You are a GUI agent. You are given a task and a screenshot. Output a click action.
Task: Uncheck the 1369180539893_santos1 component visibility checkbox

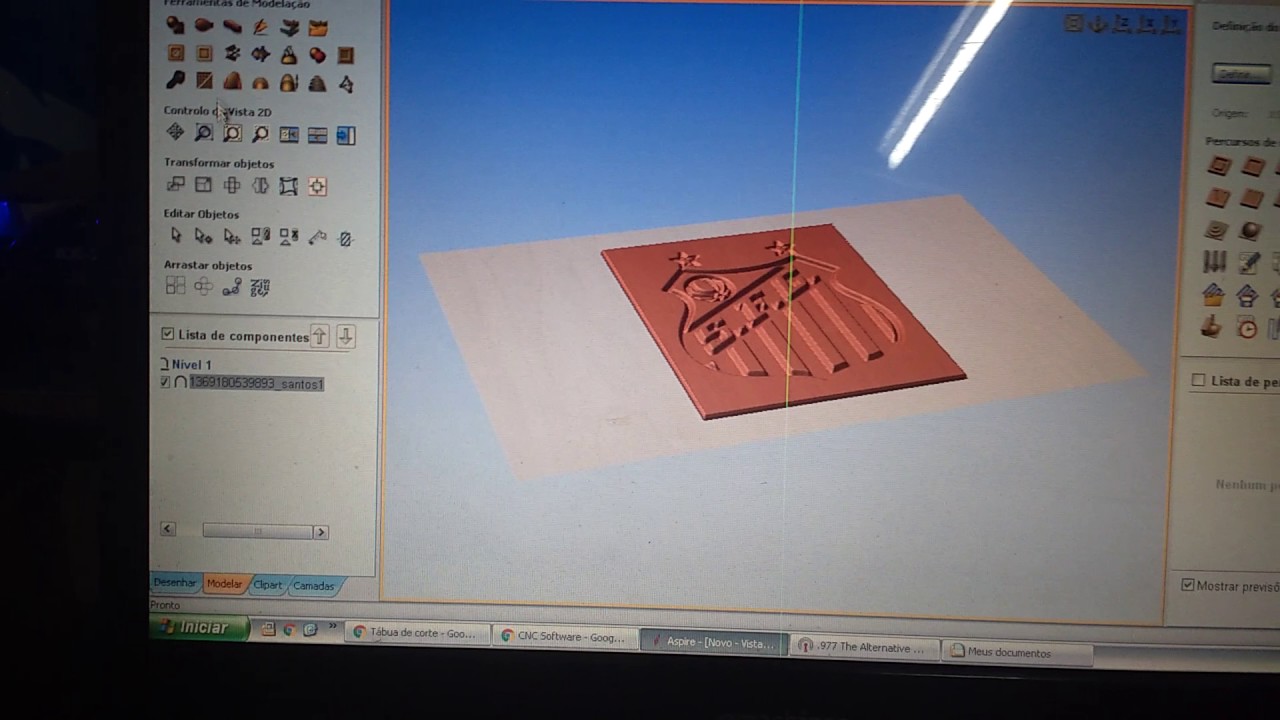click(165, 382)
